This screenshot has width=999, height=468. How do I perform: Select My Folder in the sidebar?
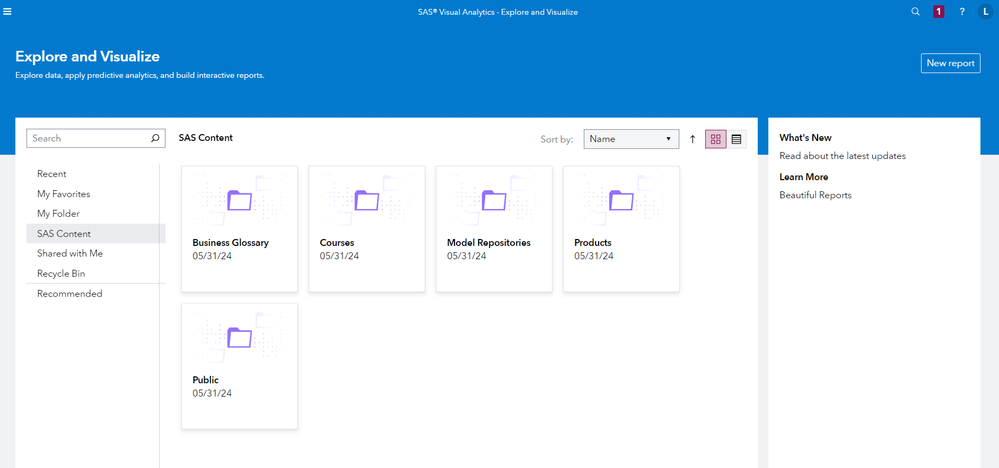click(x=96, y=214)
